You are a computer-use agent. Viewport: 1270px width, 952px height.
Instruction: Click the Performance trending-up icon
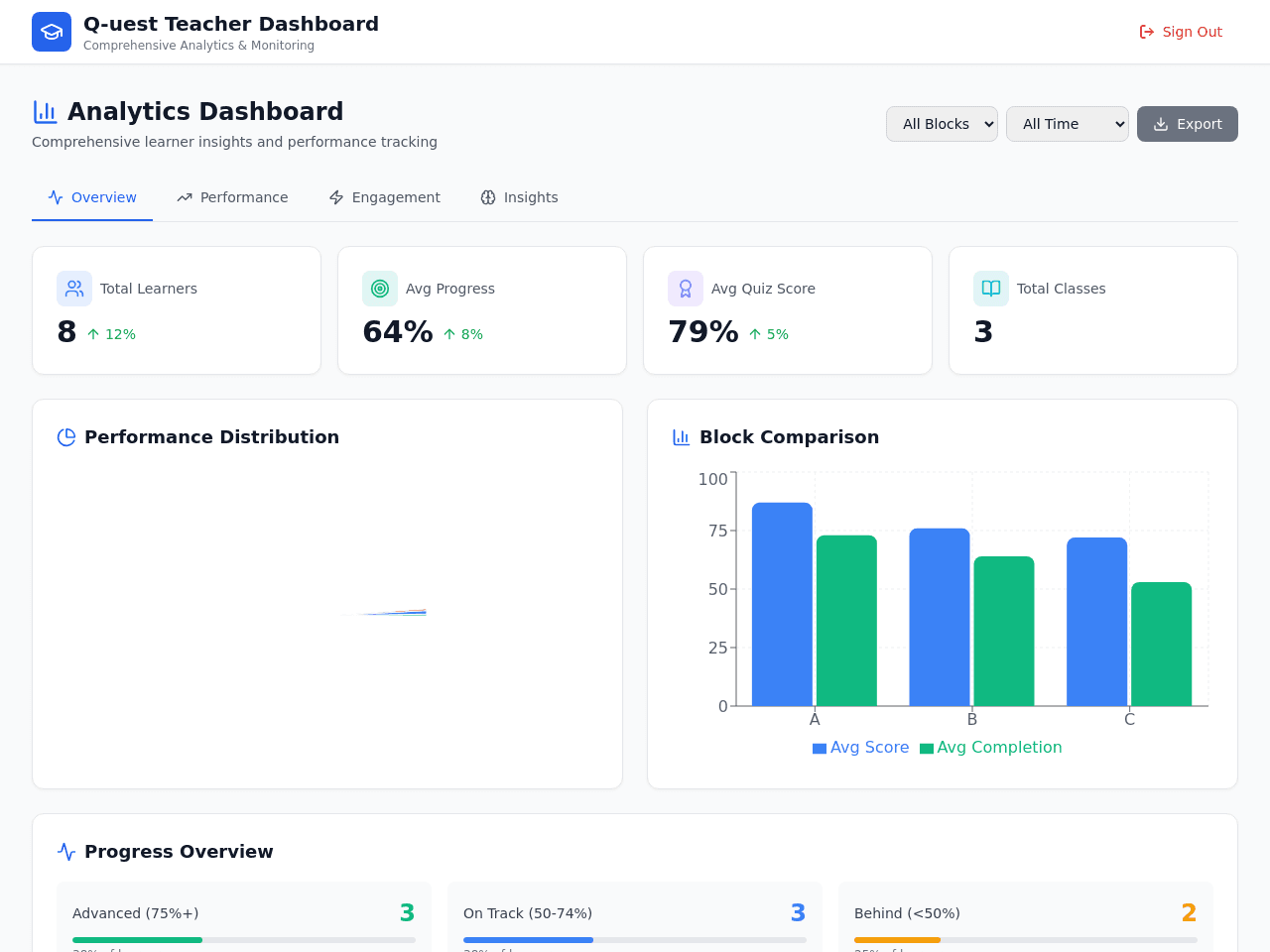click(x=185, y=197)
